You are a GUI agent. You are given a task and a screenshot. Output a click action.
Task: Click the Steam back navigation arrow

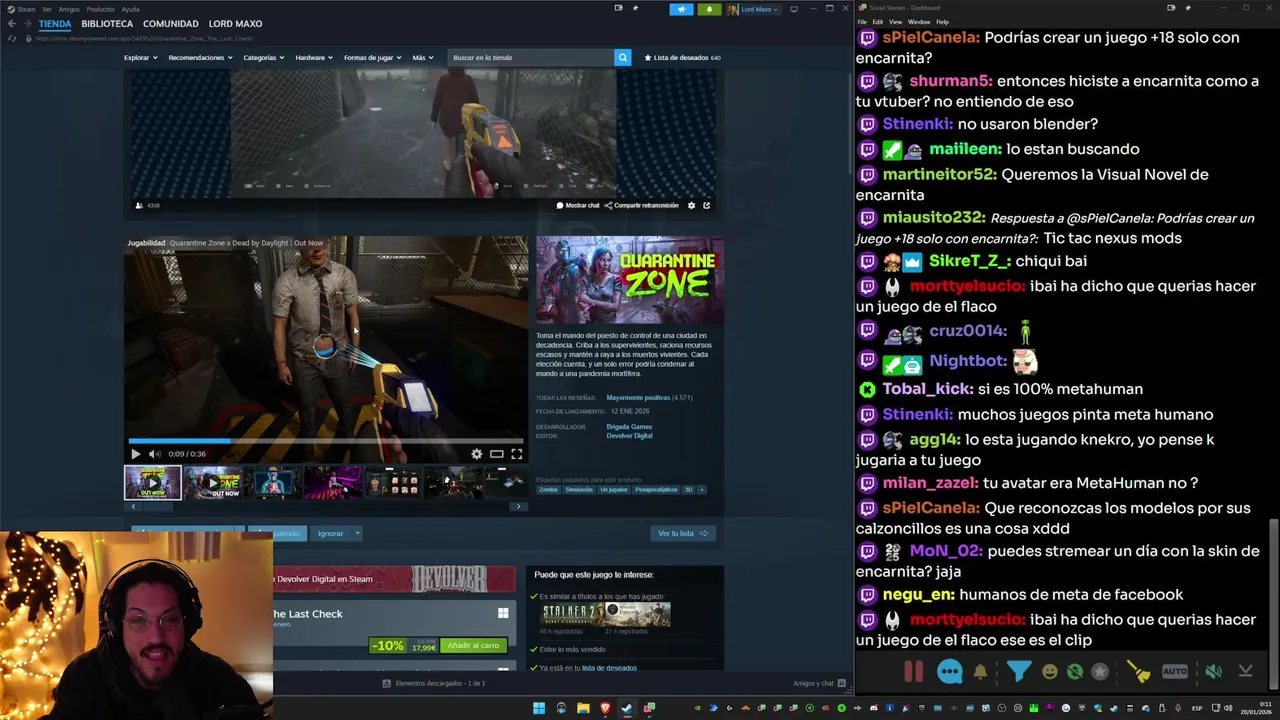[11, 23]
